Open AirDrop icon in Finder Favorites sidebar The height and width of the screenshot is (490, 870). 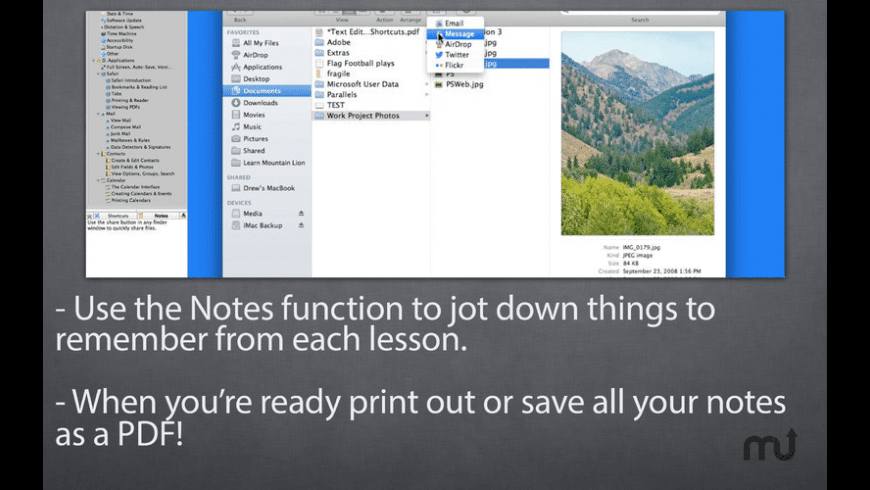pos(236,55)
